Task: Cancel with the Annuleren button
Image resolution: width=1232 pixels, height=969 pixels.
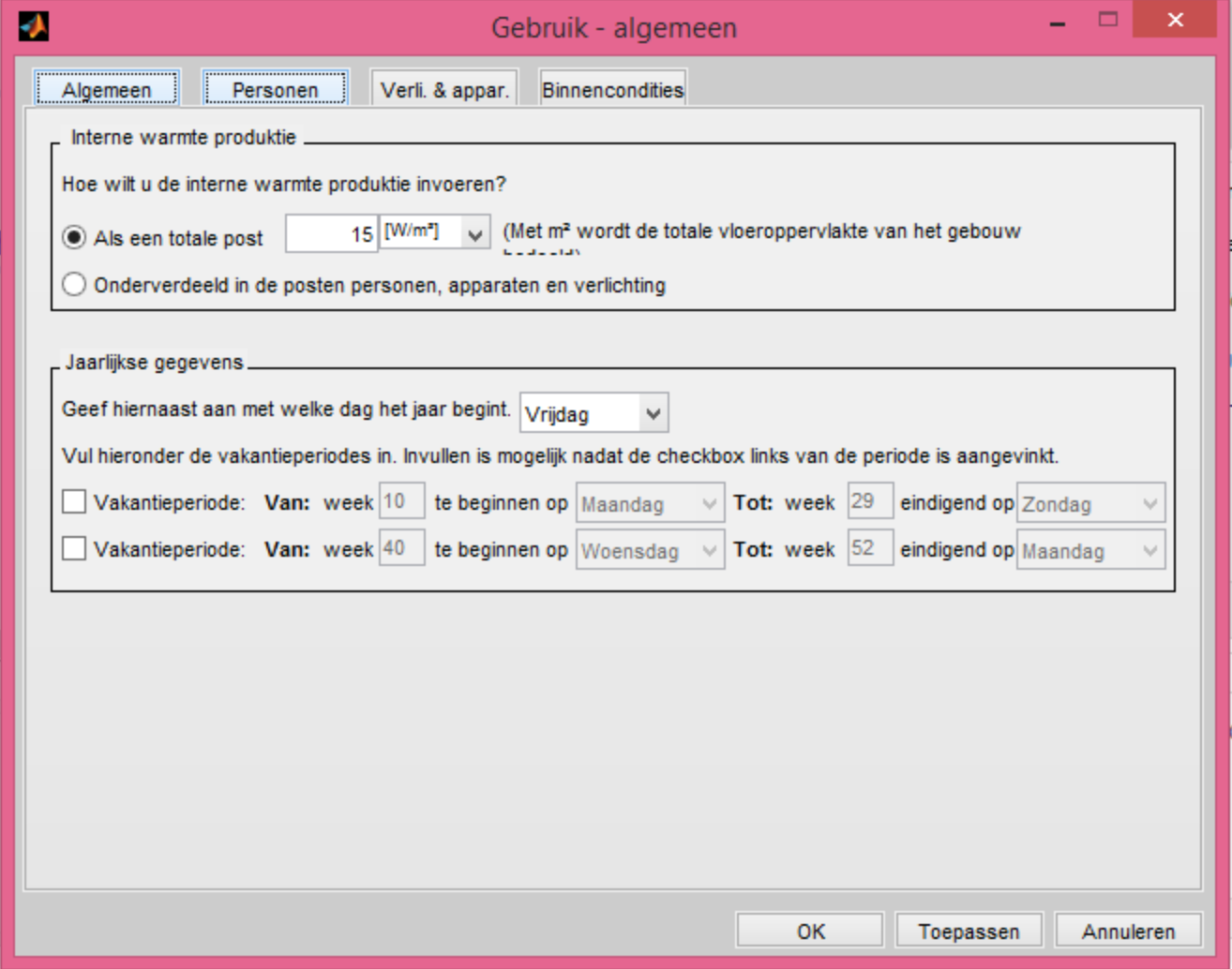Action: click(x=1128, y=931)
